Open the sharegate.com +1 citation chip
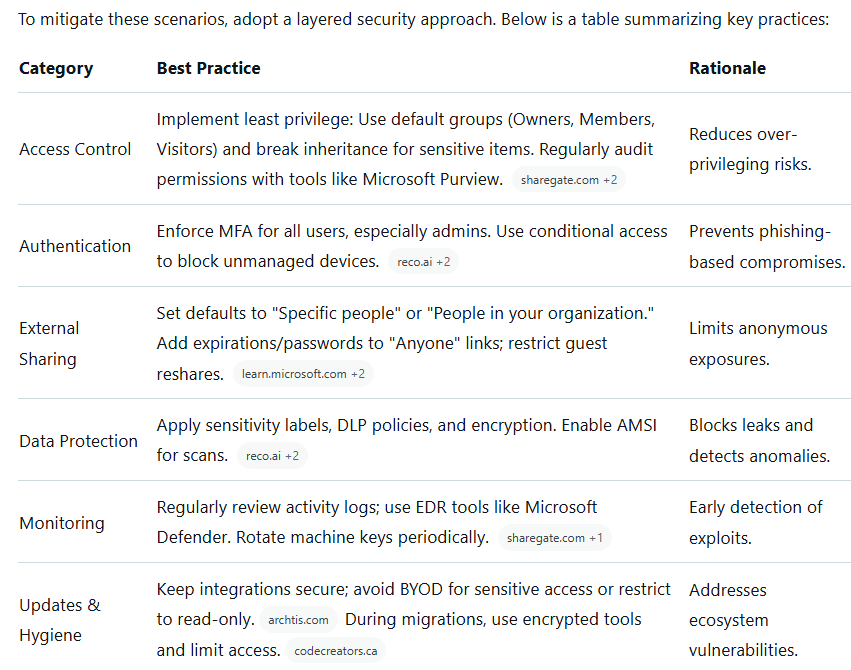 tap(554, 538)
